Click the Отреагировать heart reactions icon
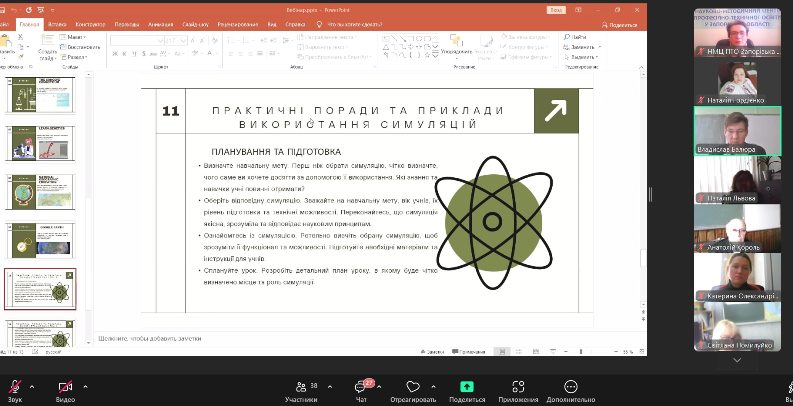793x406 pixels. 413,387
